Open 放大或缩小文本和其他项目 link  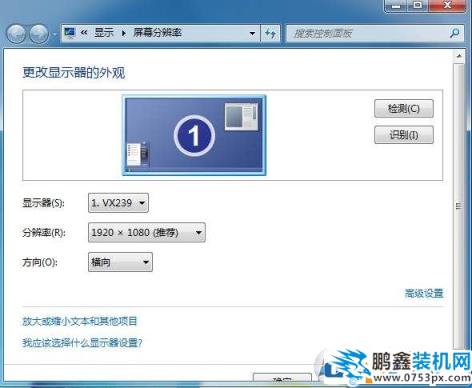[80, 321]
